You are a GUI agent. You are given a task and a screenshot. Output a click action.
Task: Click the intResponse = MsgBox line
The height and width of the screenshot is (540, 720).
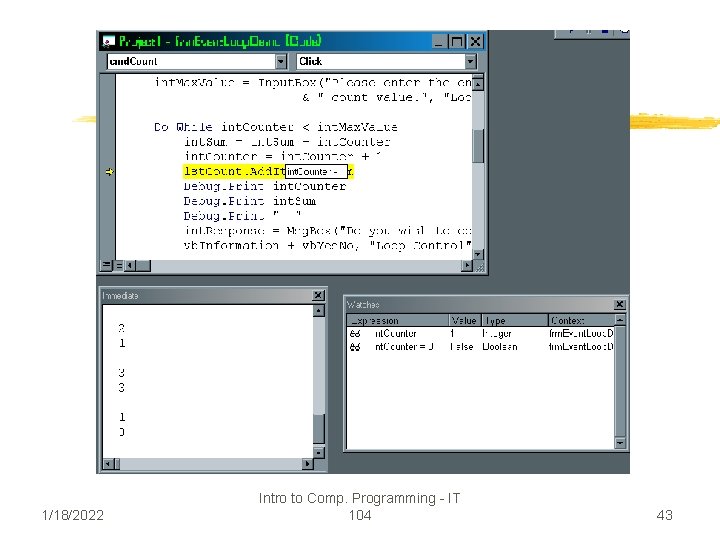click(x=327, y=231)
